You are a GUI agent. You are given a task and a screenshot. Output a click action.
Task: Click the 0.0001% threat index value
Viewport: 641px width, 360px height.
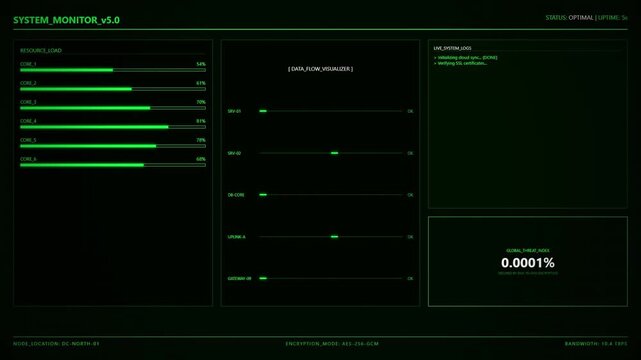coord(528,263)
